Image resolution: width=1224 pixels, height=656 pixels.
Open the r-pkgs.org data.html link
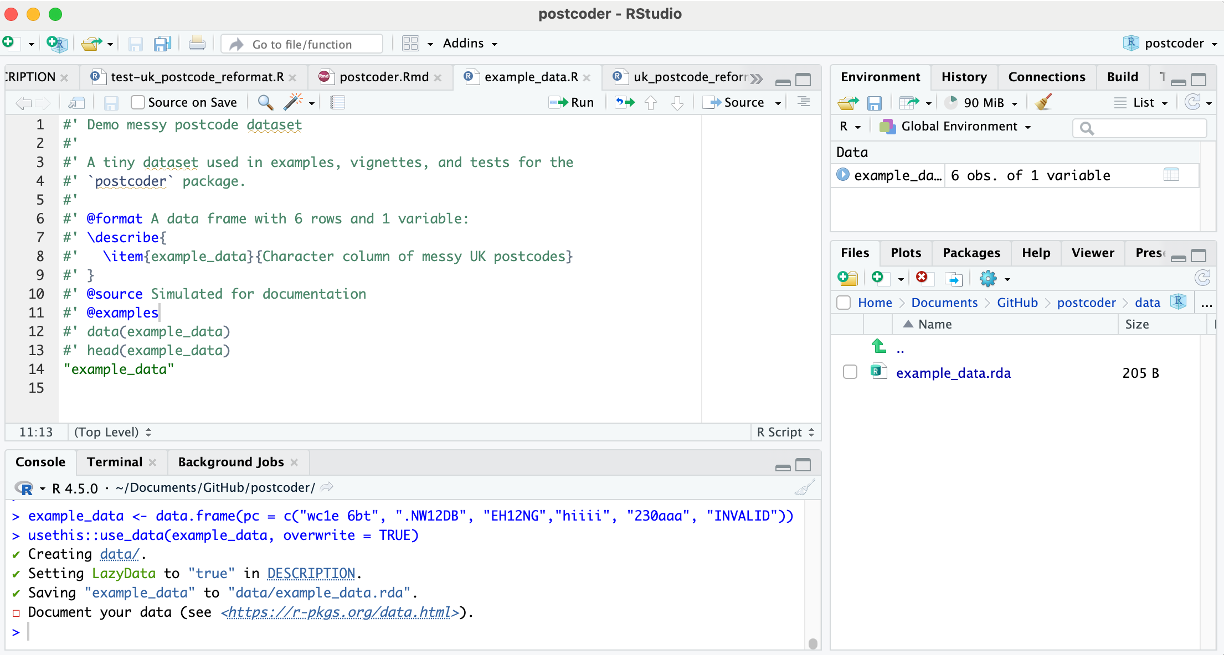coord(341,612)
